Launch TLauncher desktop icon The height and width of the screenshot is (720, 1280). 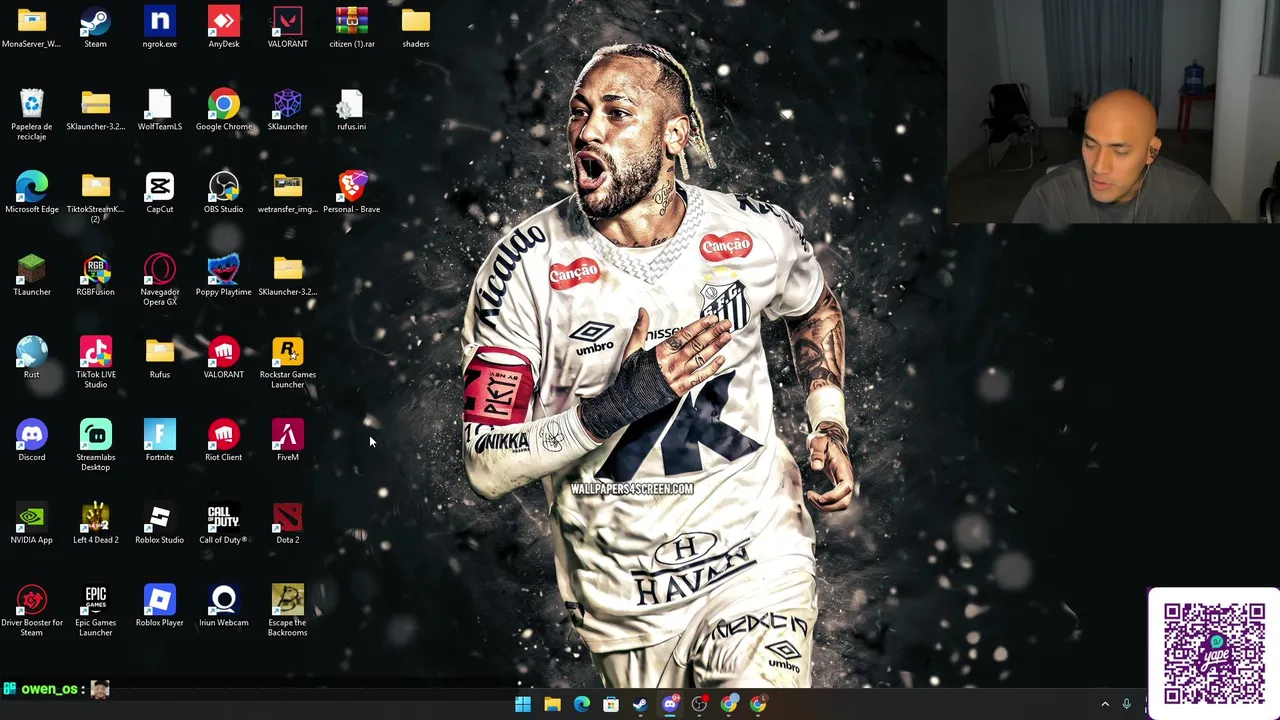point(31,275)
